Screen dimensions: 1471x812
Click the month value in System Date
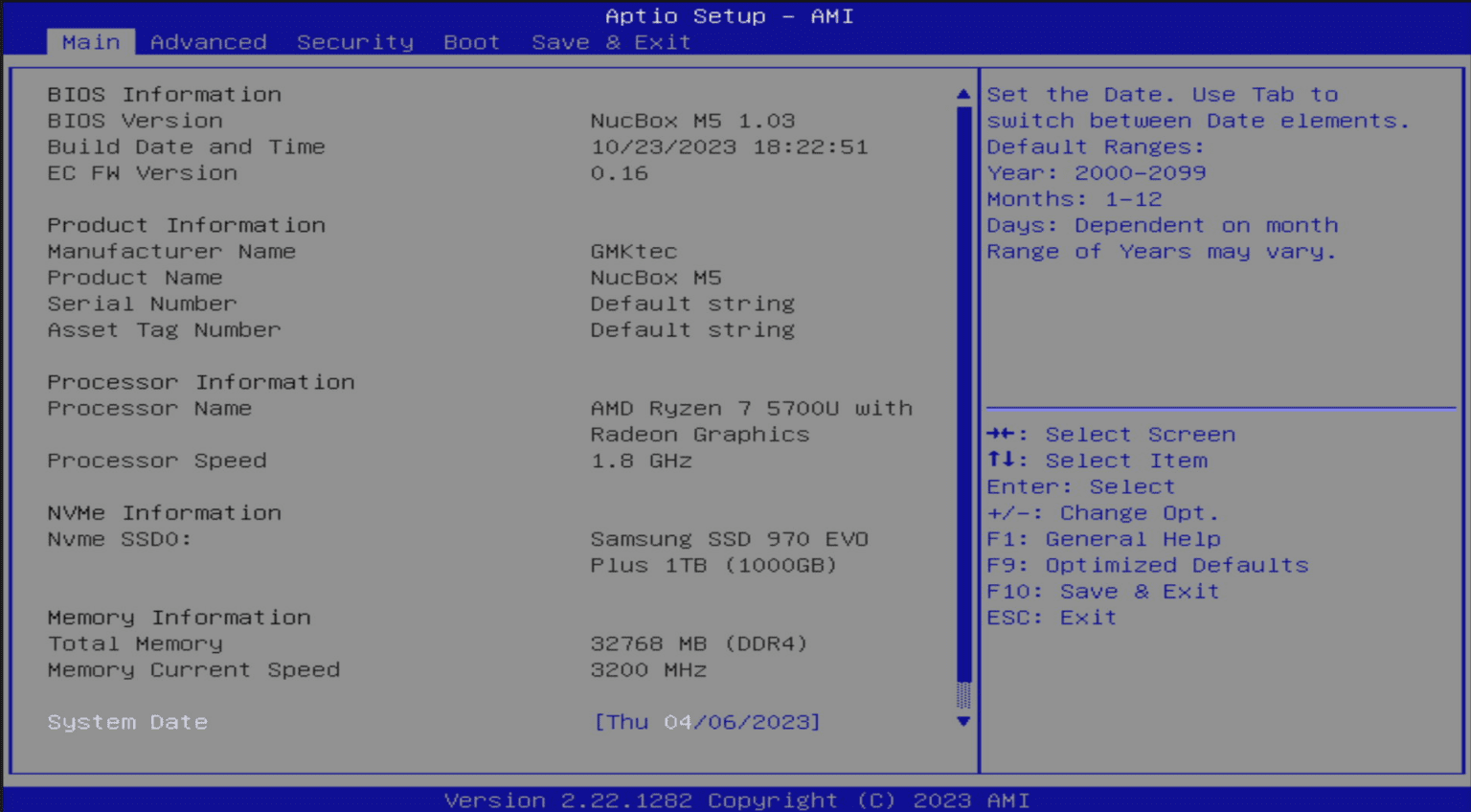pos(679,721)
